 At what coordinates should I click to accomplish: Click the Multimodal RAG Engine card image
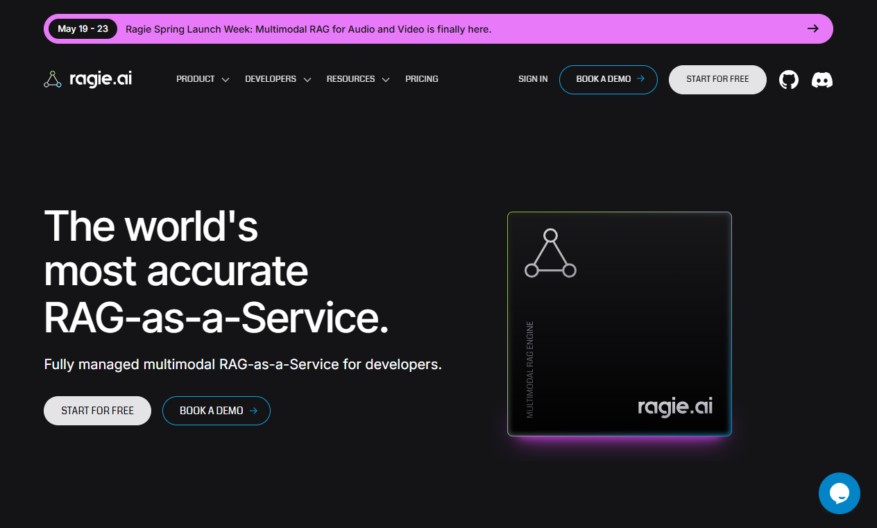pyautogui.click(x=619, y=324)
